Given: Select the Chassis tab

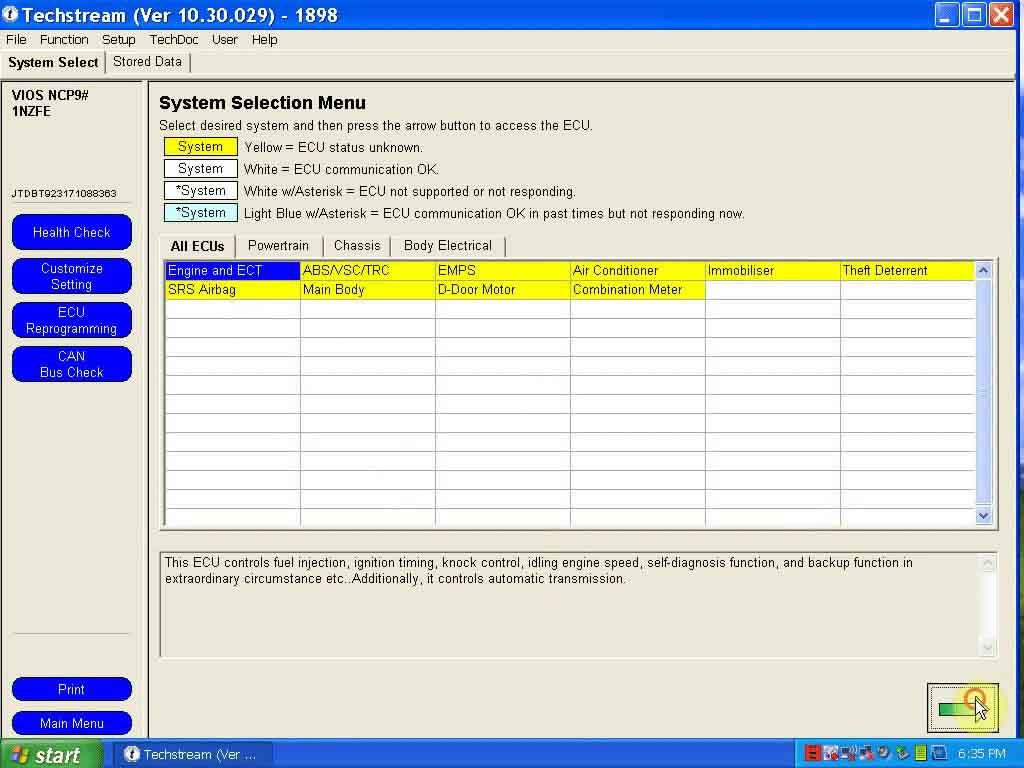Looking at the screenshot, I should point(357,246).
